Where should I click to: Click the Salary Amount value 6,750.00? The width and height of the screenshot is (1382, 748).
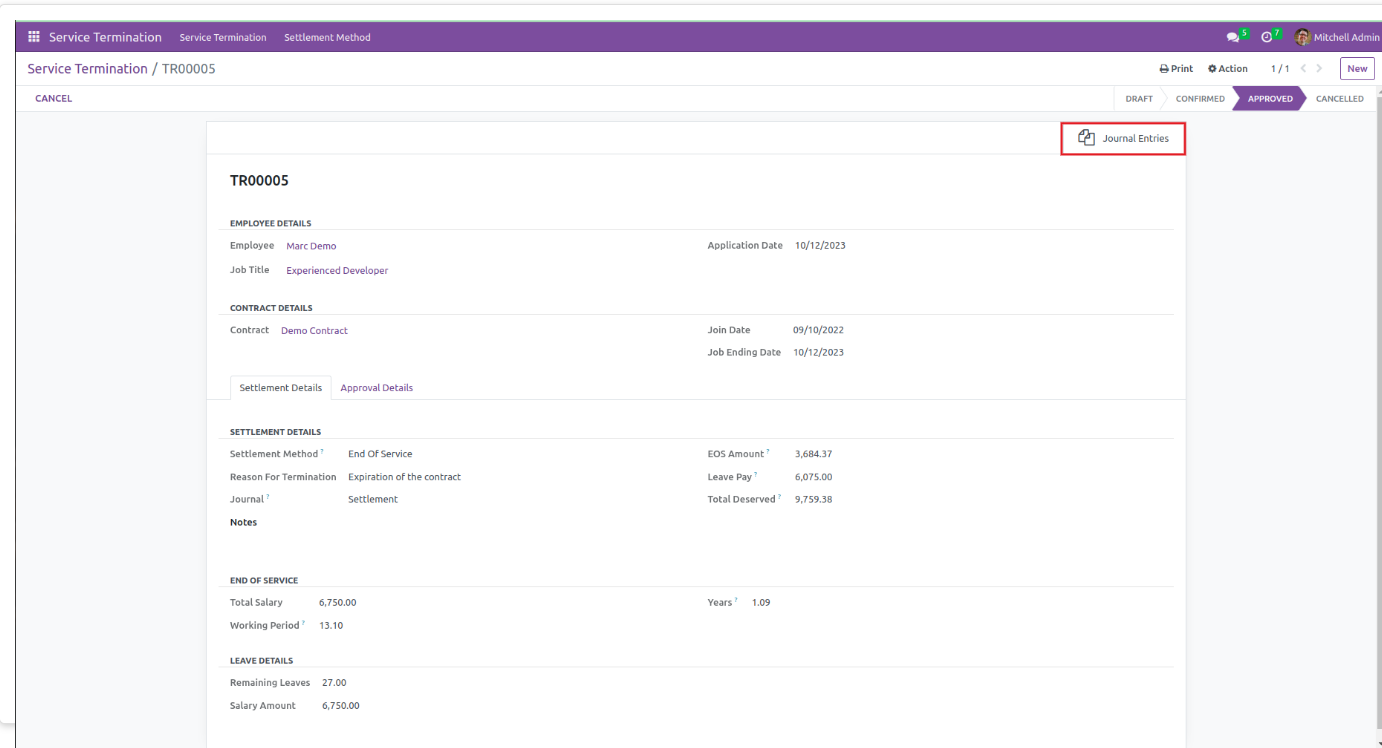click(x=340, y=706)
